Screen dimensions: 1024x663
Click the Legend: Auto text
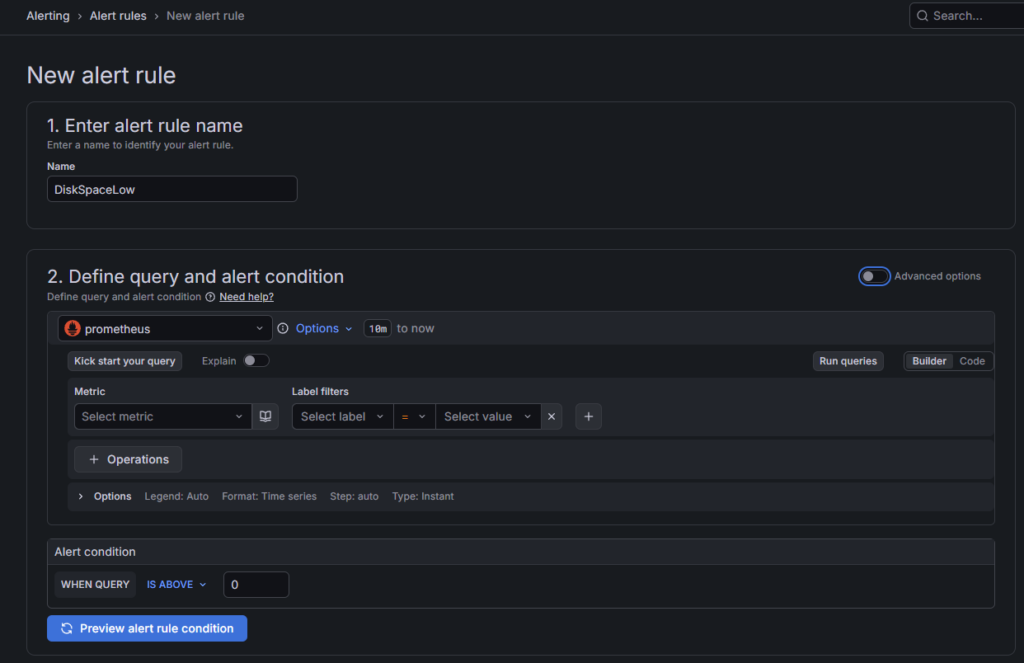[x=176, y=496]
